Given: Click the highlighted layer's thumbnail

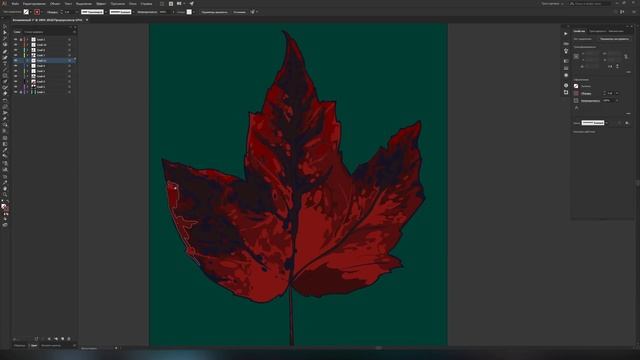Looking at the screenshot, I should (x=33, y=60).
